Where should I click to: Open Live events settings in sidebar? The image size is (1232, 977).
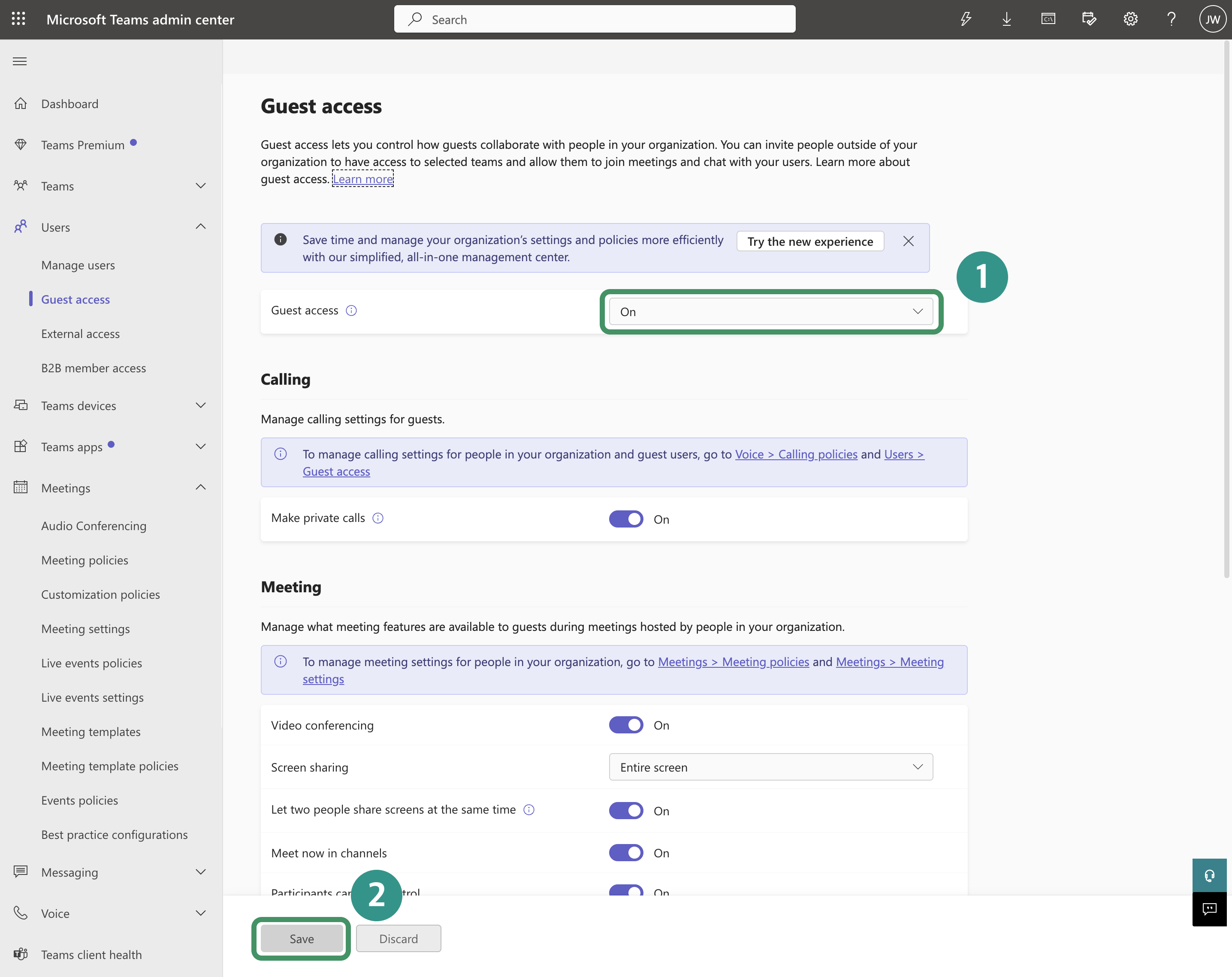tap(93, 697)
